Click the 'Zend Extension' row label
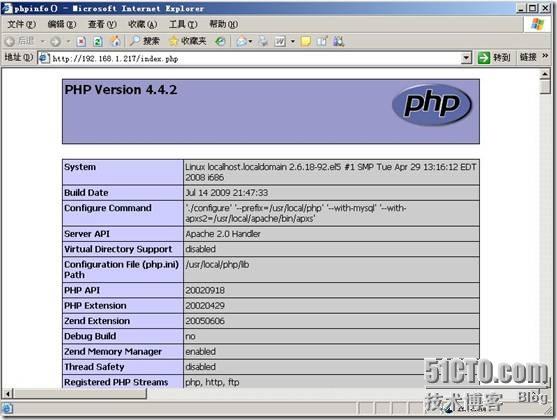 [97, 321]
